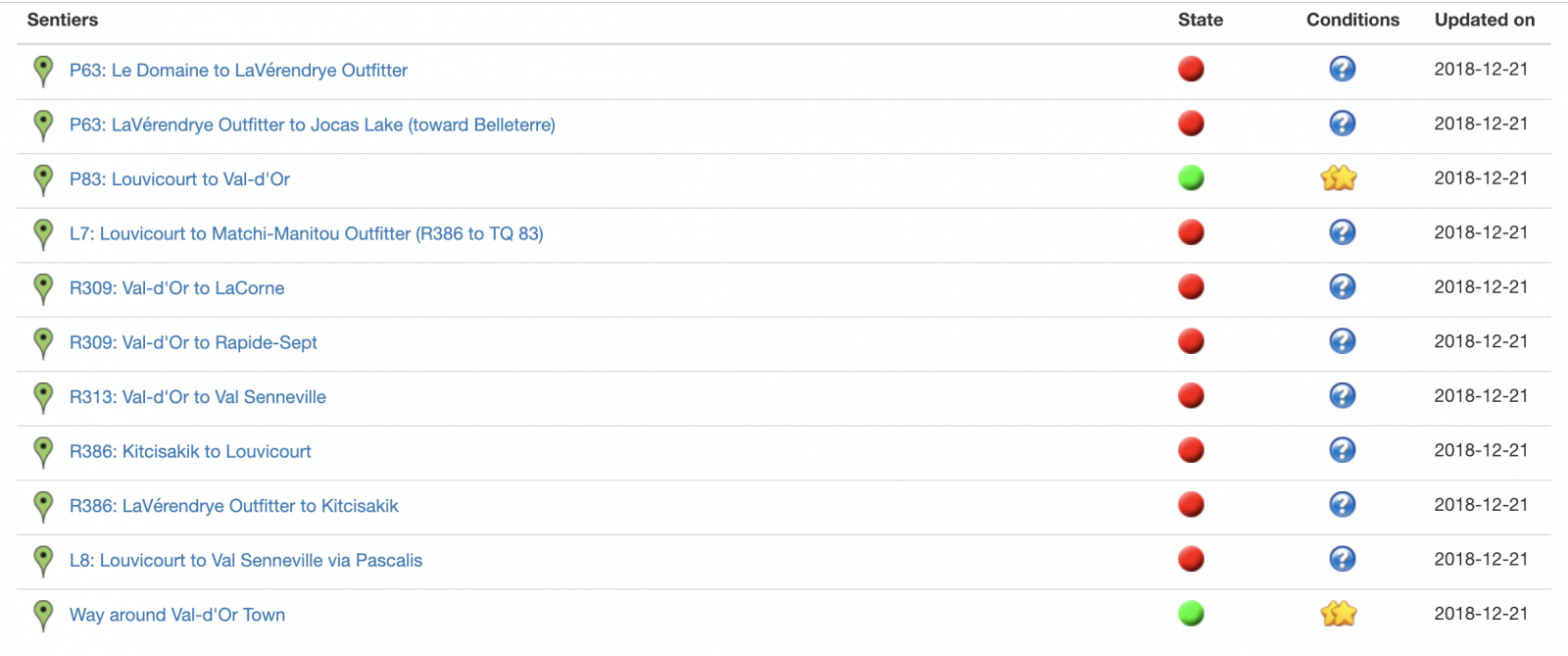Click the map pin next to Way around Val-d'Or Town

click(42, 616)
